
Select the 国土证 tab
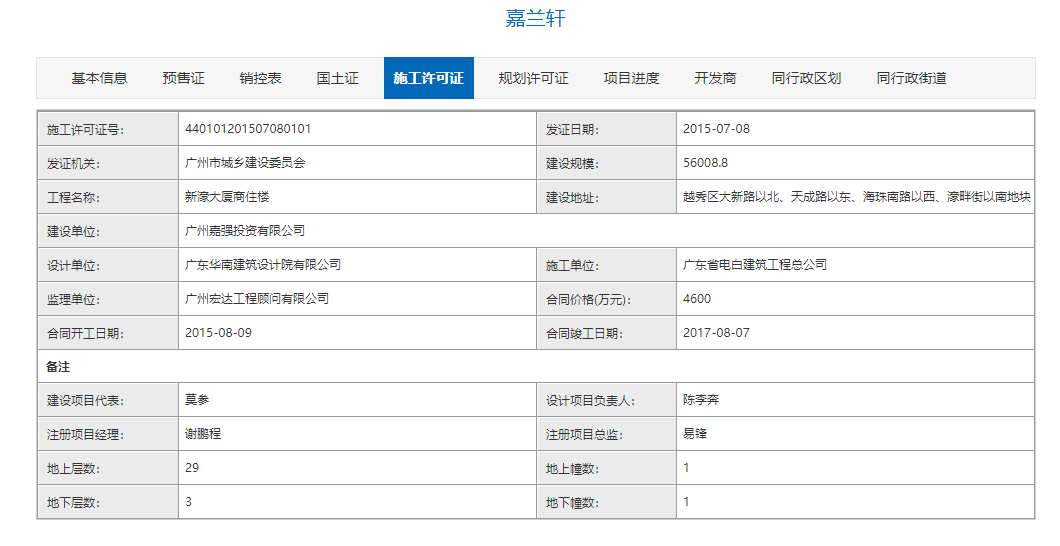(337, 78)
